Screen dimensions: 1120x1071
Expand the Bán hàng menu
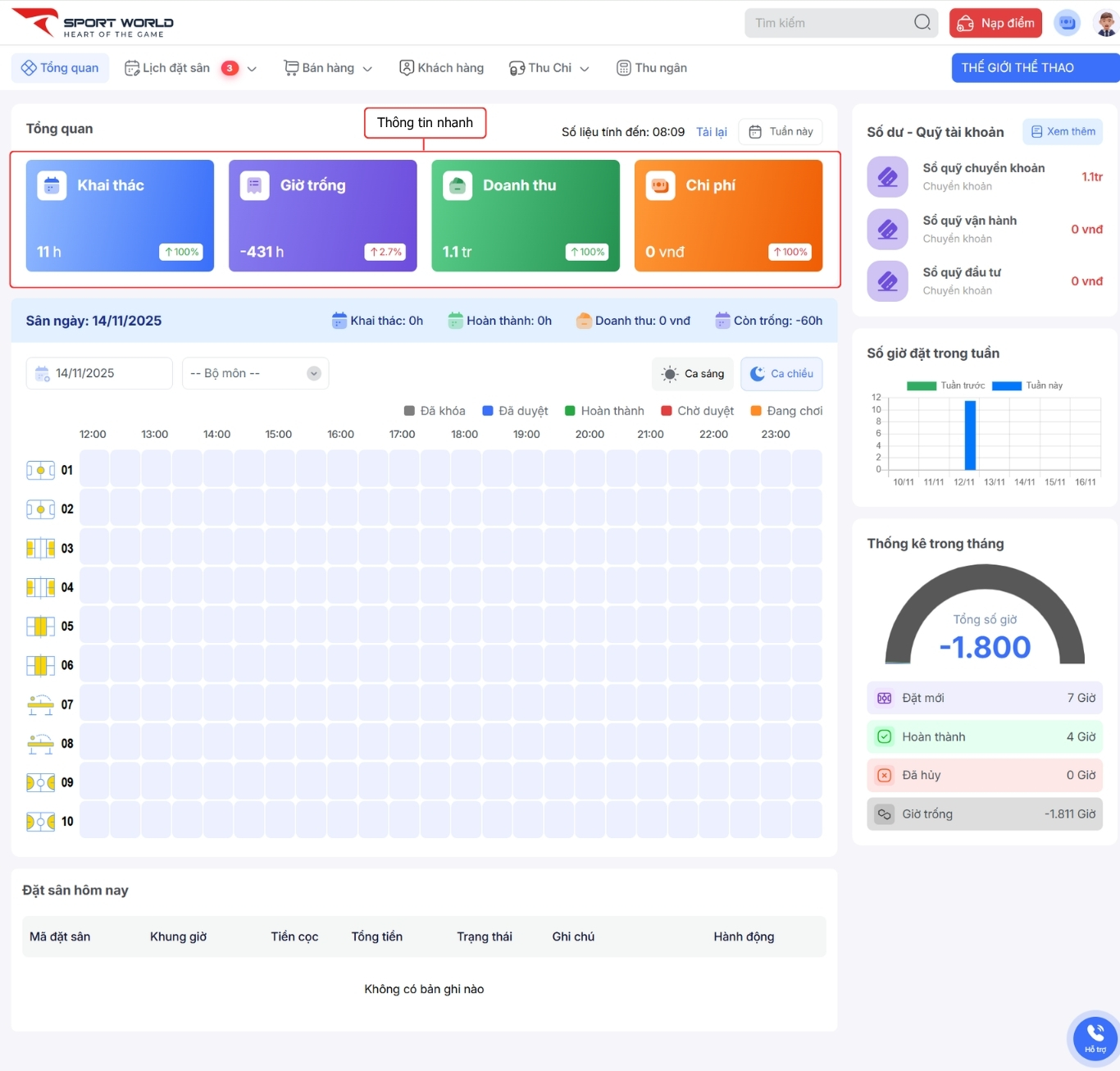pos(328,68)
